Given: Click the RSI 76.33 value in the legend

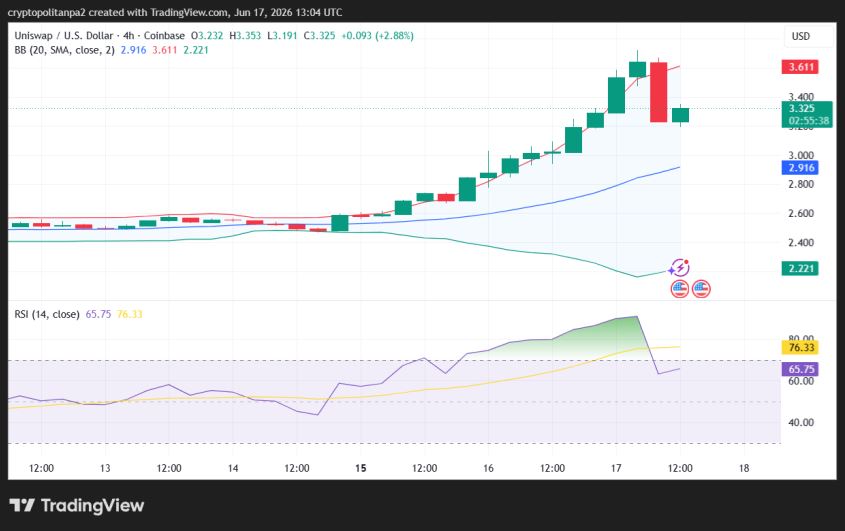Looking at the screenshot, I should [x=129, y=314].
